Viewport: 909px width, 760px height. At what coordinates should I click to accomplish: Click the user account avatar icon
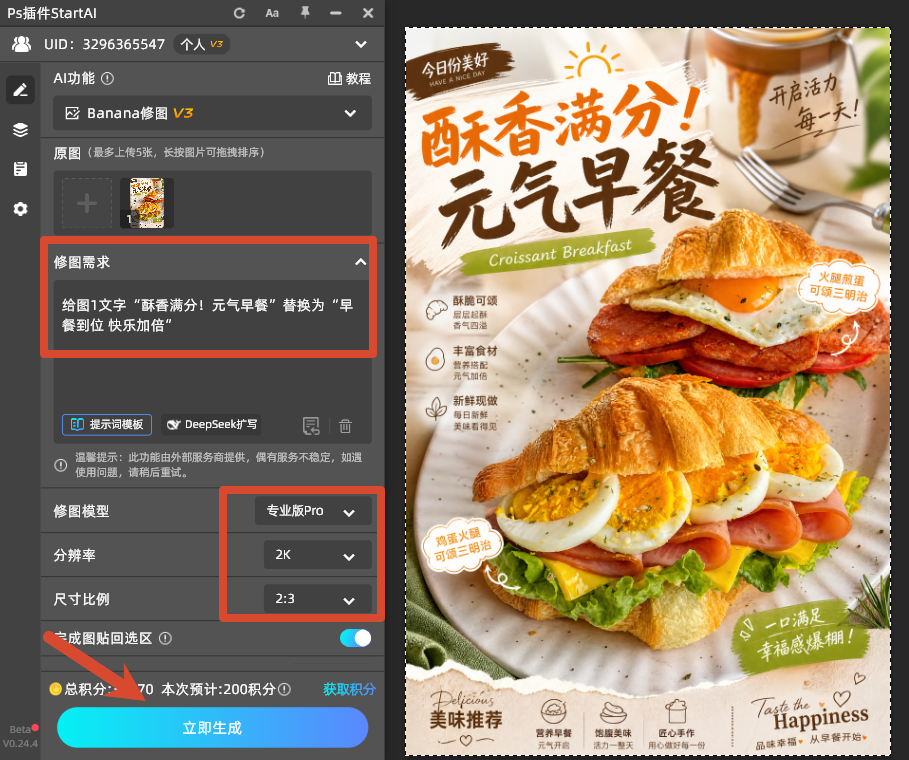[21, 44]
